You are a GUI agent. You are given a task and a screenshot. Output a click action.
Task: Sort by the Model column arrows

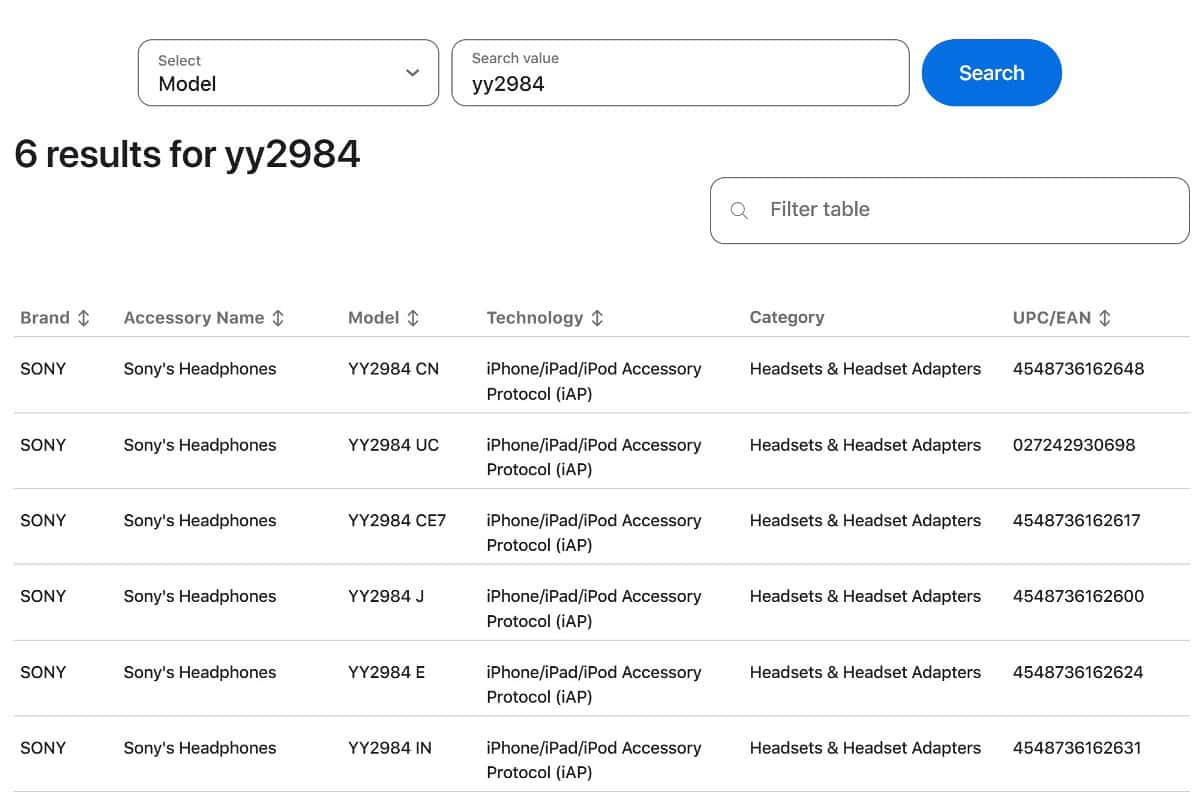(413, 318)
